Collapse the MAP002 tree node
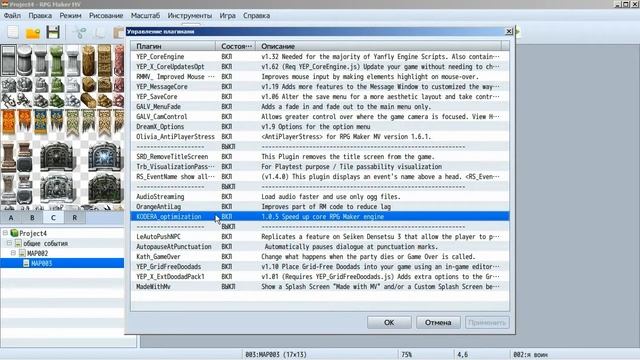Viewport: 640px width, 360px height. tap(13, 253)
